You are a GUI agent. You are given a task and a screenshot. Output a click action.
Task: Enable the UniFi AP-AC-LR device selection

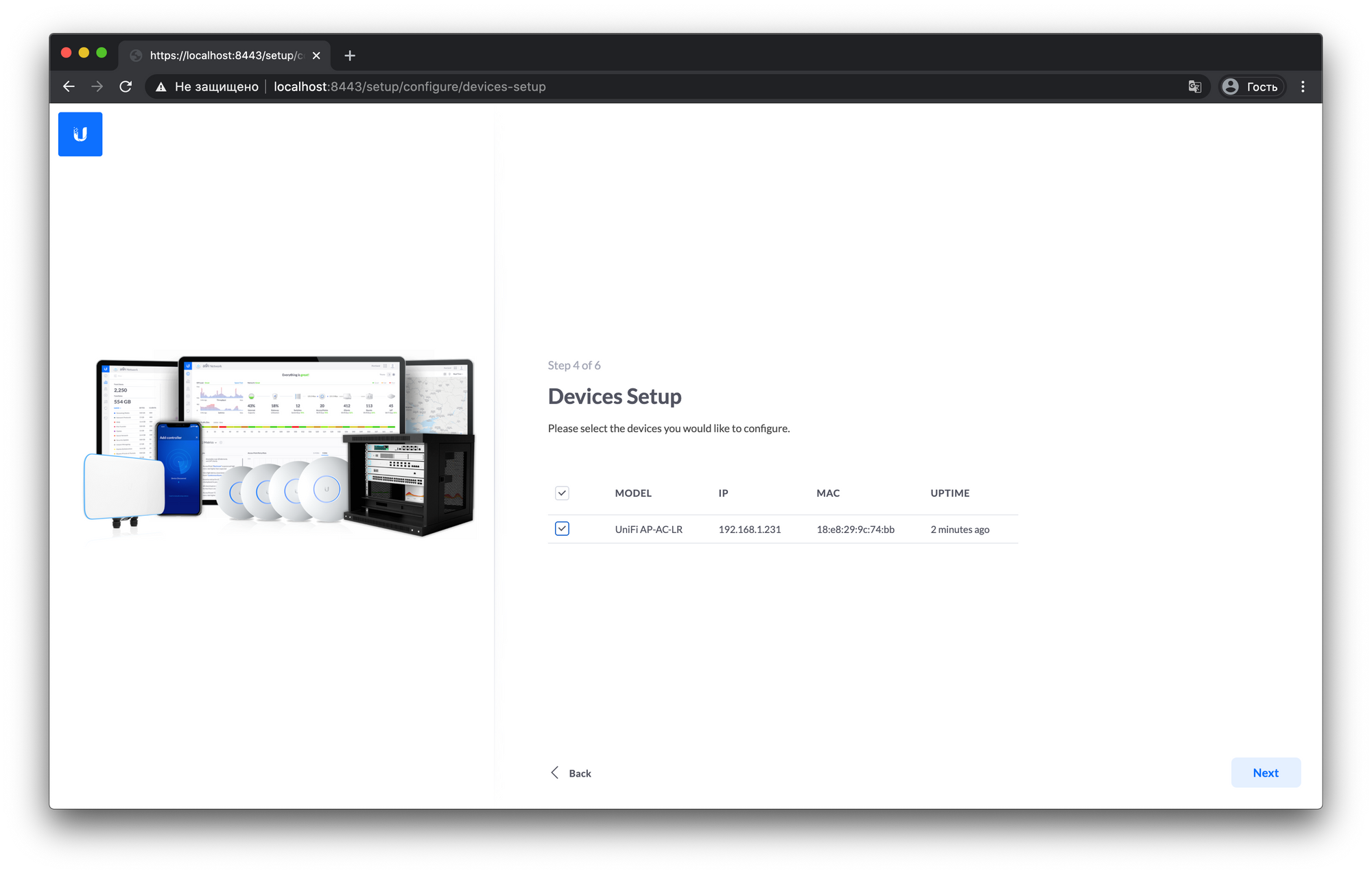tap(561, 529)
